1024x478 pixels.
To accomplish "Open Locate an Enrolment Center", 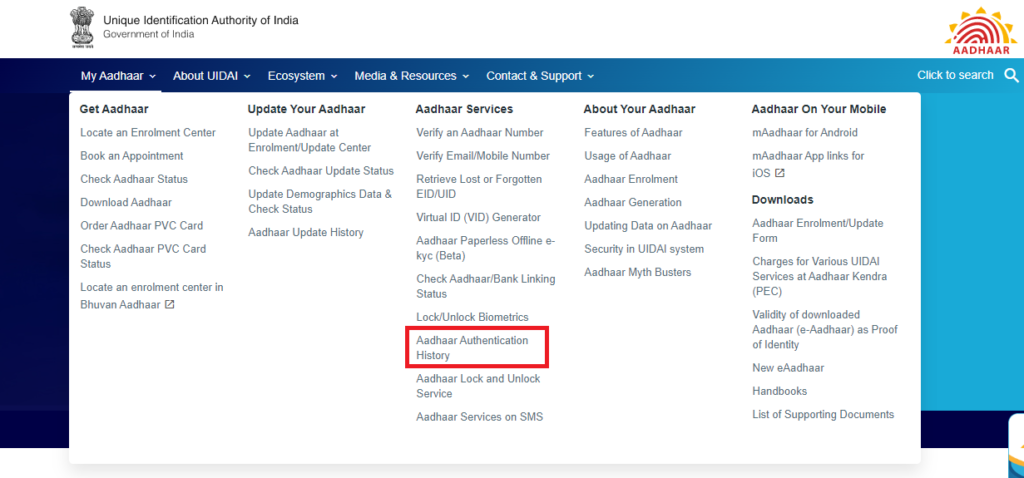I will pos(148,133).
